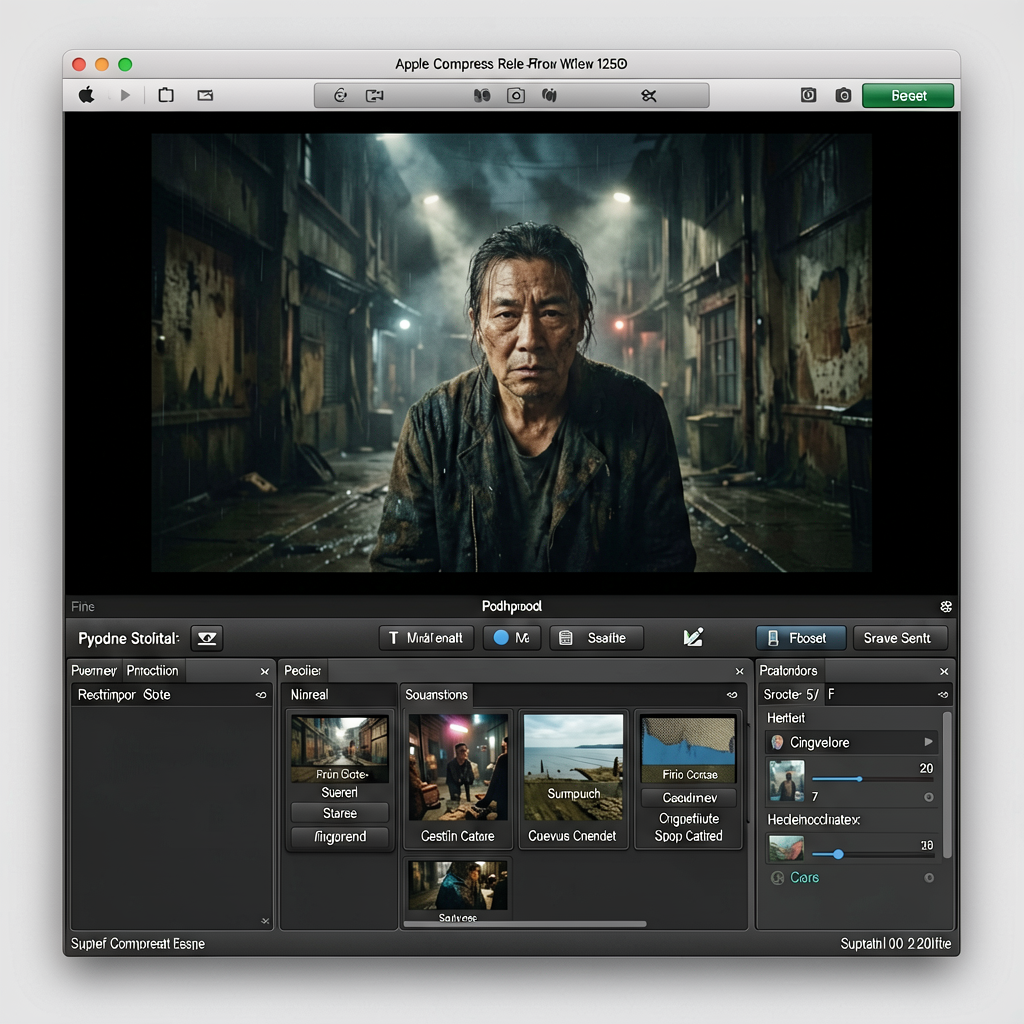Click the blue Fboset button
1024x1024 pixels.
[801, 638]
